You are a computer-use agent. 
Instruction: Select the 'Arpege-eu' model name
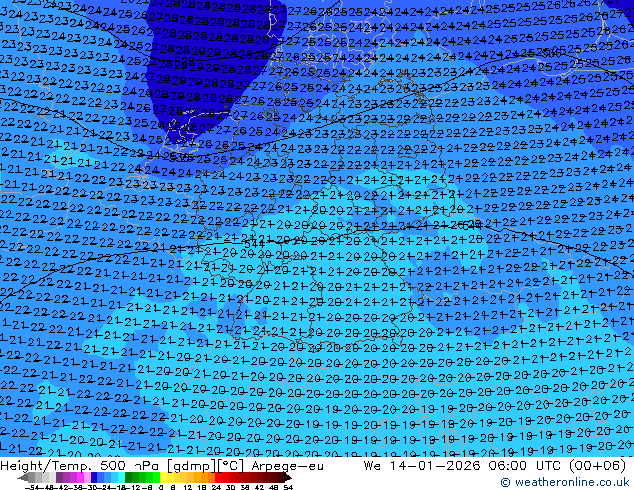click(x=287, y=466)
